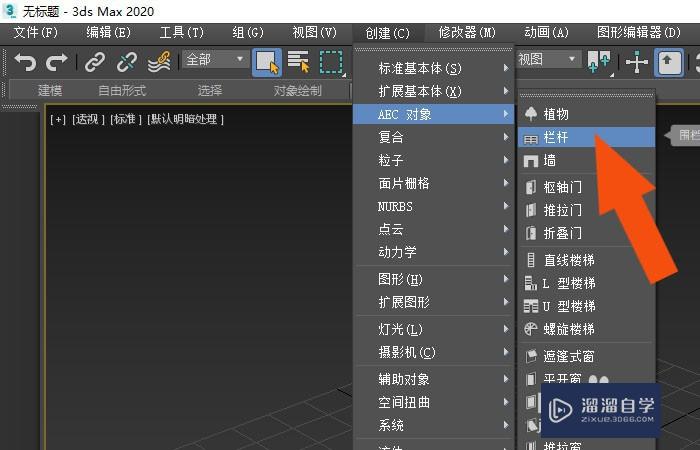Expand the 点云 submenu
The image size is (700, 450).
pyautogui.click(x=433, y=229)
